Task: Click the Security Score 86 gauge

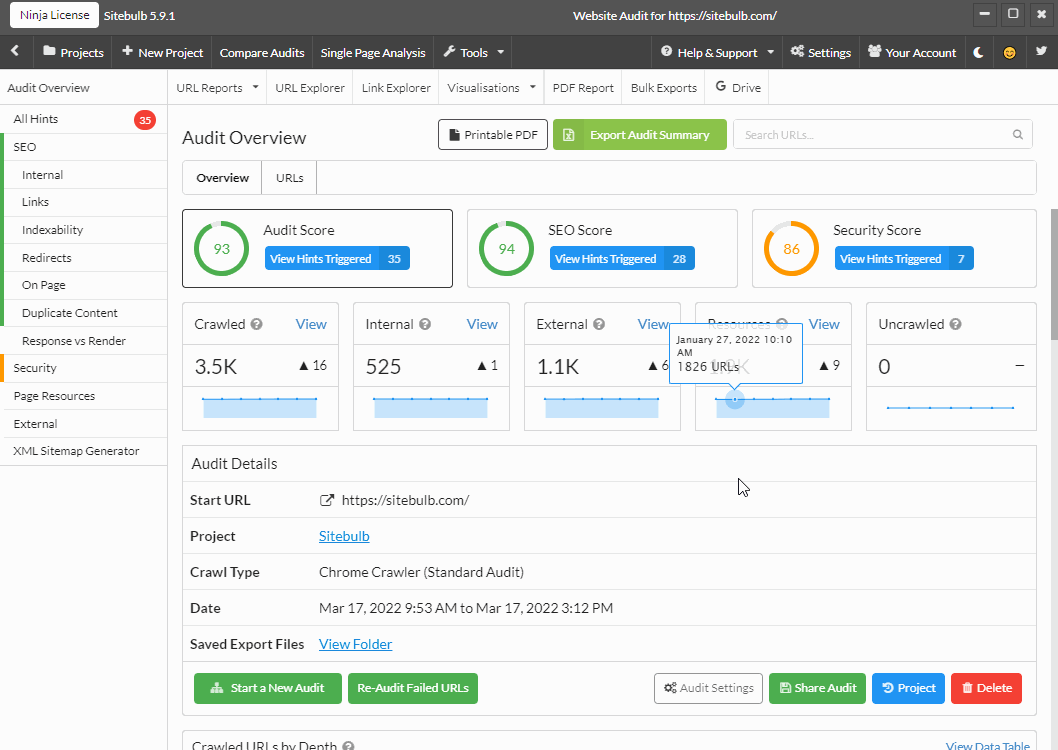Action: [791, 248]
